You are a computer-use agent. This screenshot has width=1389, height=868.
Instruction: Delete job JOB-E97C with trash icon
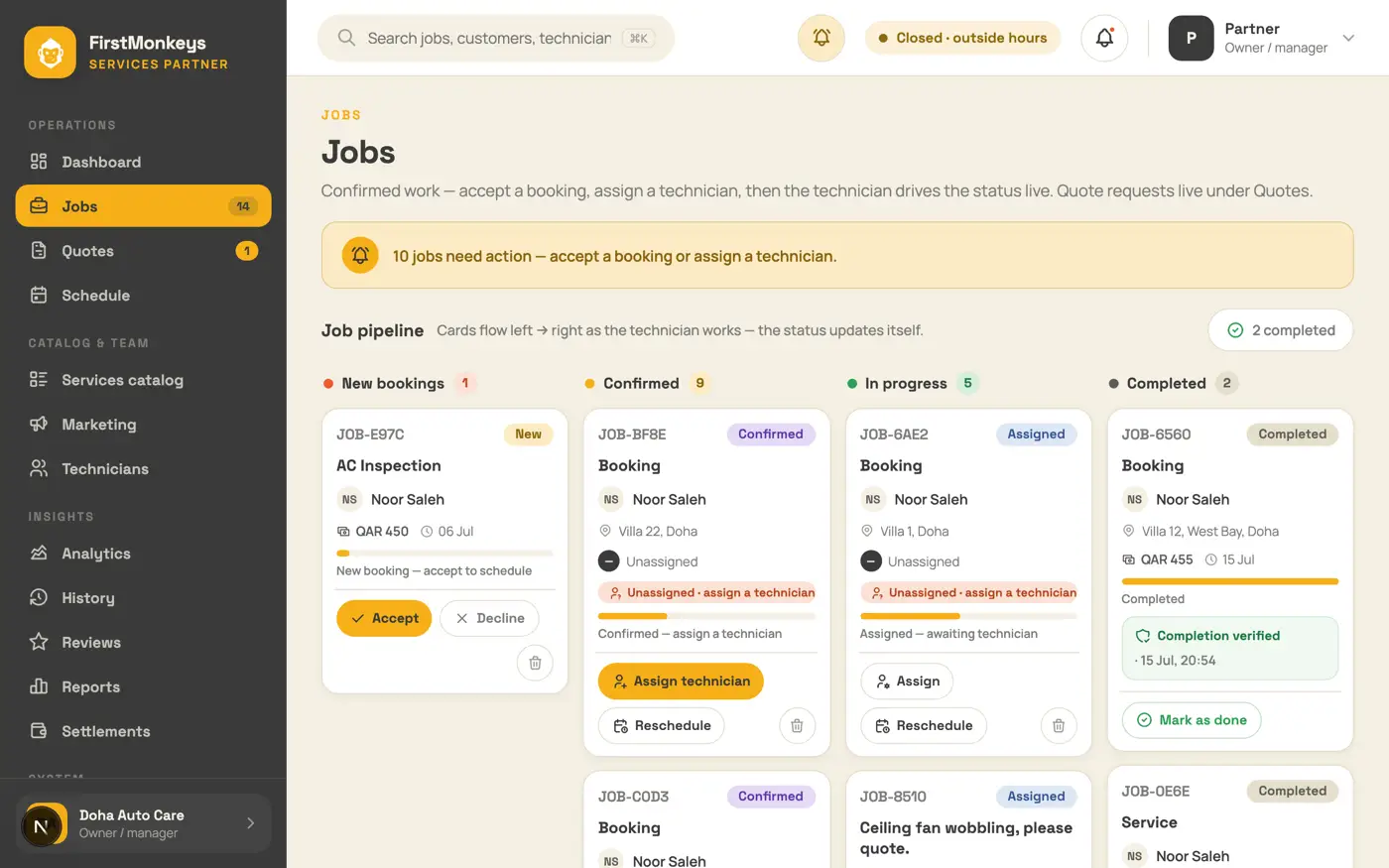click(535, 663)
